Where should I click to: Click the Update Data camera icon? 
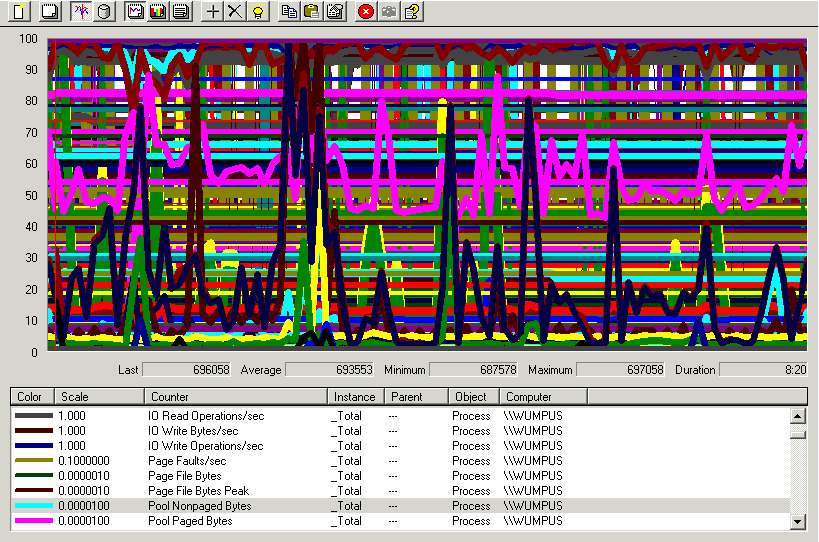[x=389, y=11]
